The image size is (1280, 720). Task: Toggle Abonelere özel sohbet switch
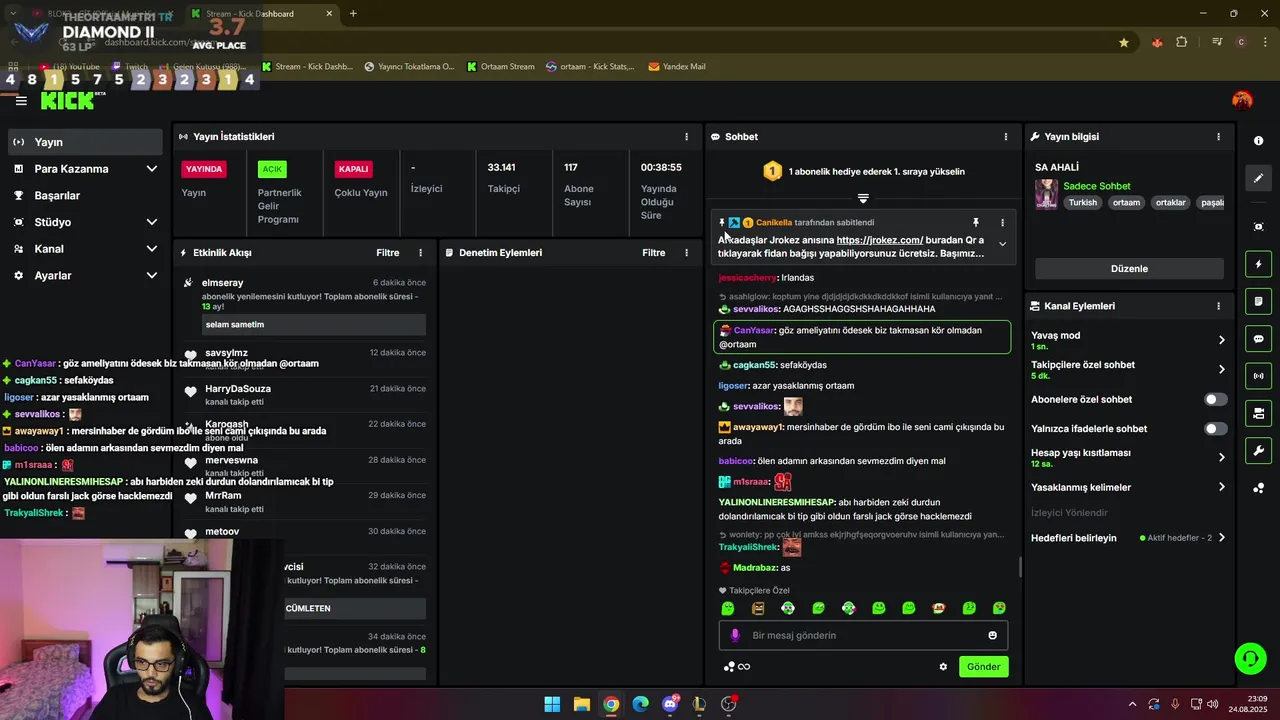(x=1215, y=399)
